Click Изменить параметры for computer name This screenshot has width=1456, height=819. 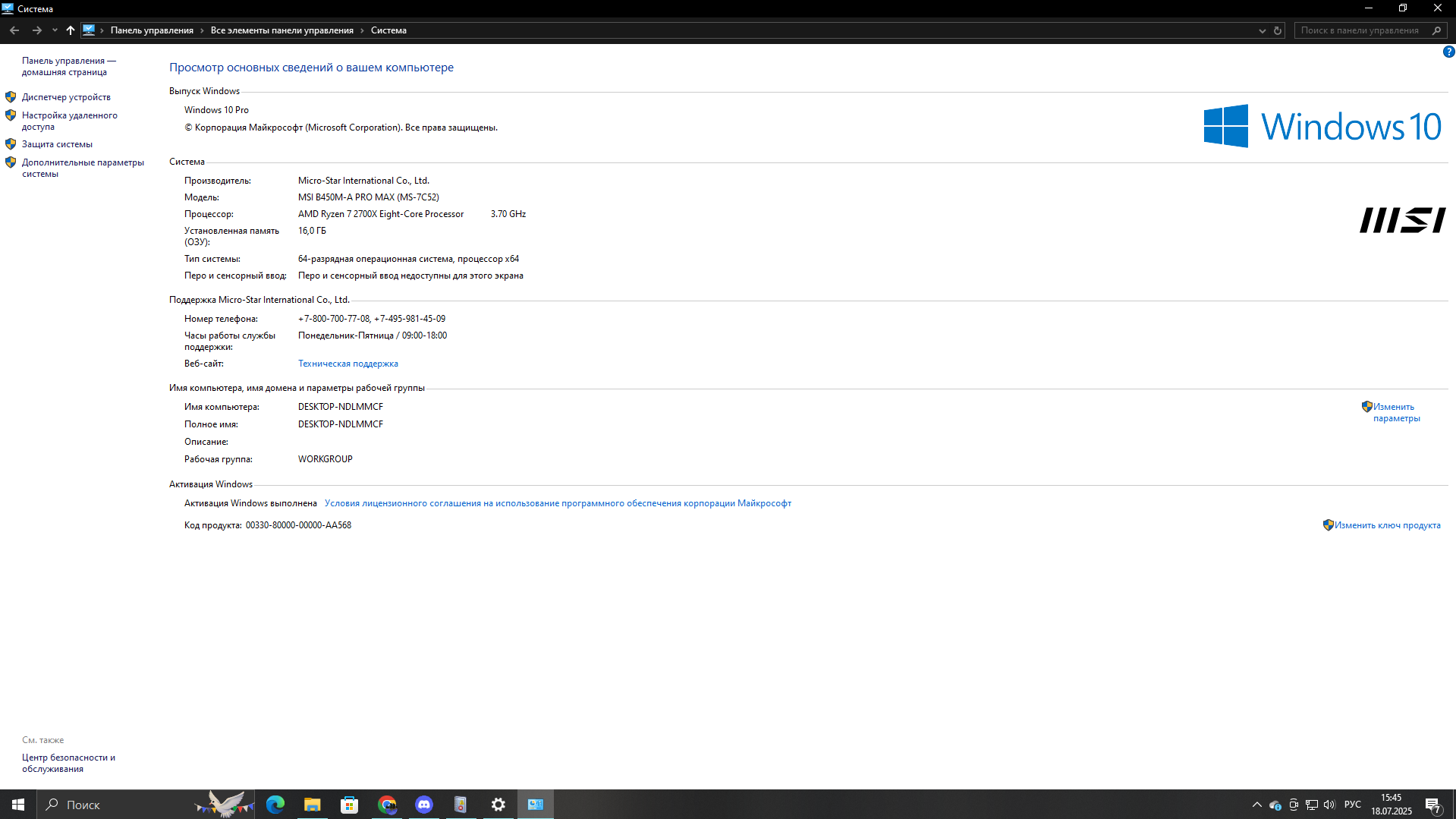tap(1396, 412)
